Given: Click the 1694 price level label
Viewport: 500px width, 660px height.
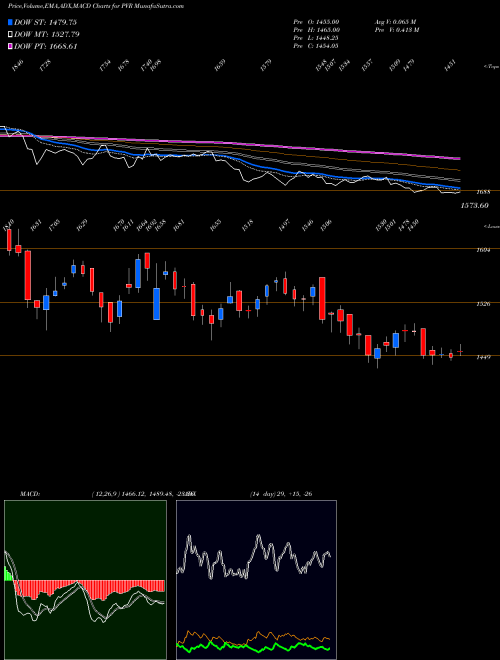Looking at the screenshot, I should point(483,250).
